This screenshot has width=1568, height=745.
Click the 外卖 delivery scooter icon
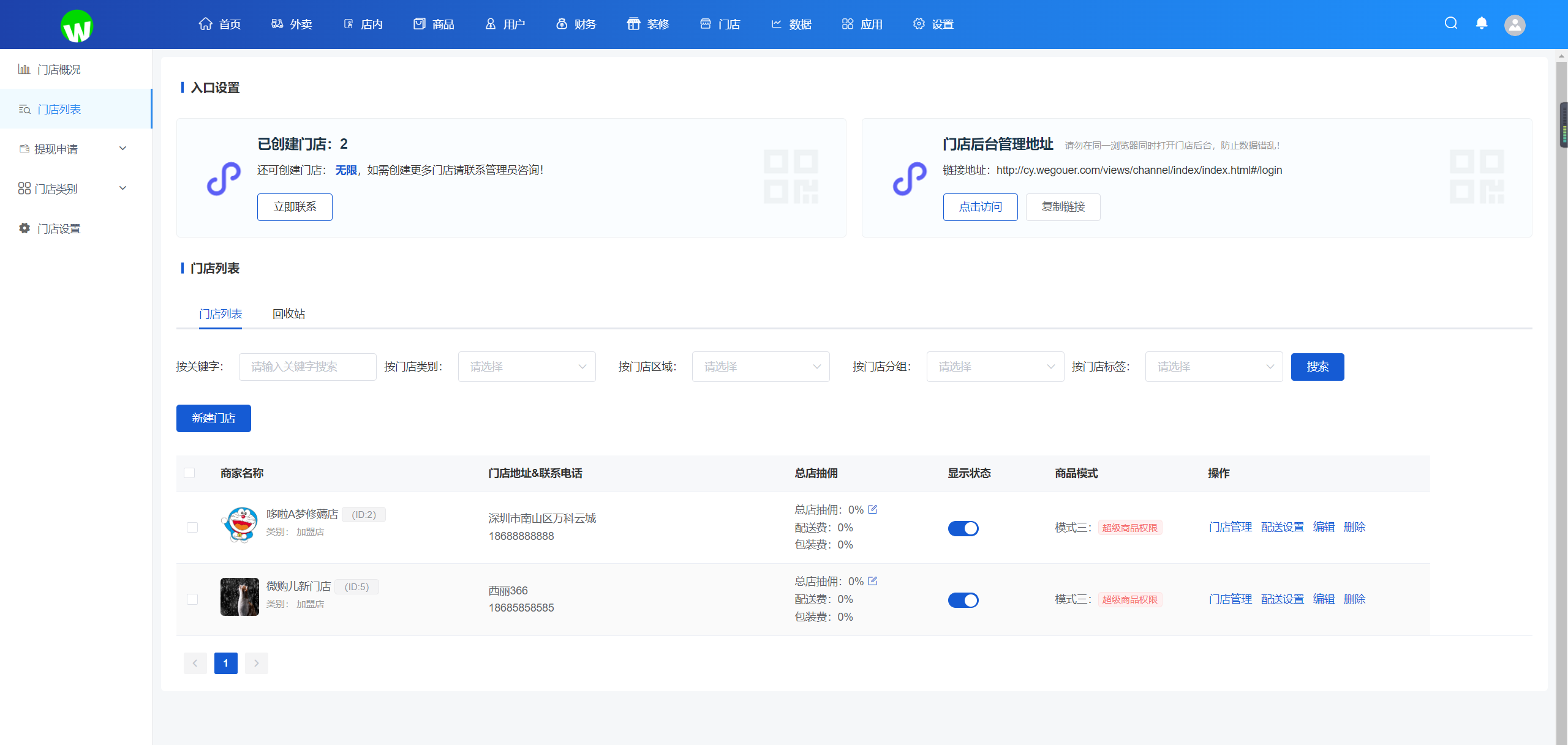277,24
